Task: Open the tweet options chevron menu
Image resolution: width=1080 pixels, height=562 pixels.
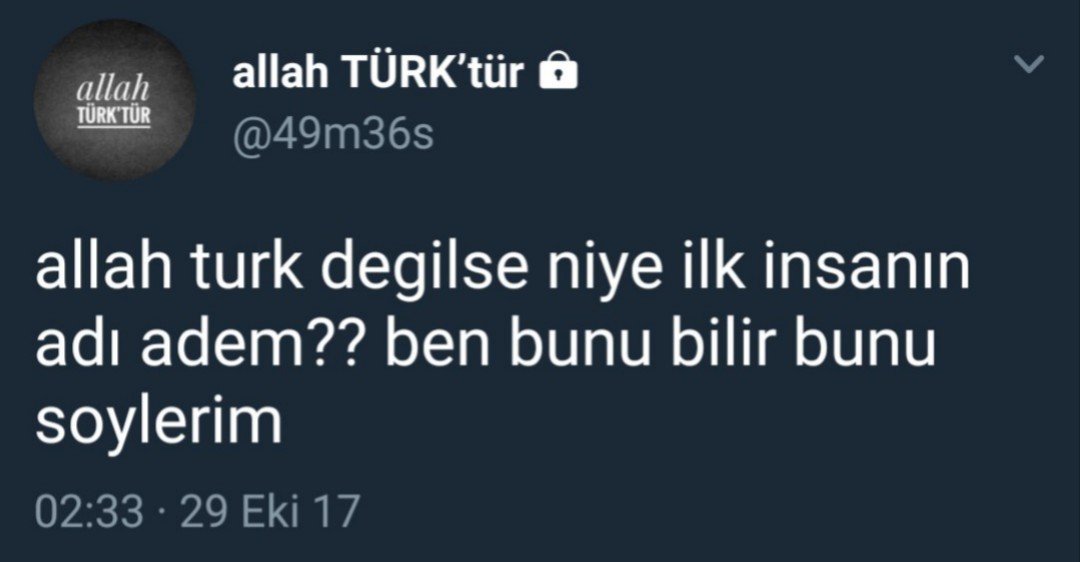Action: [x=1029, y=64]
